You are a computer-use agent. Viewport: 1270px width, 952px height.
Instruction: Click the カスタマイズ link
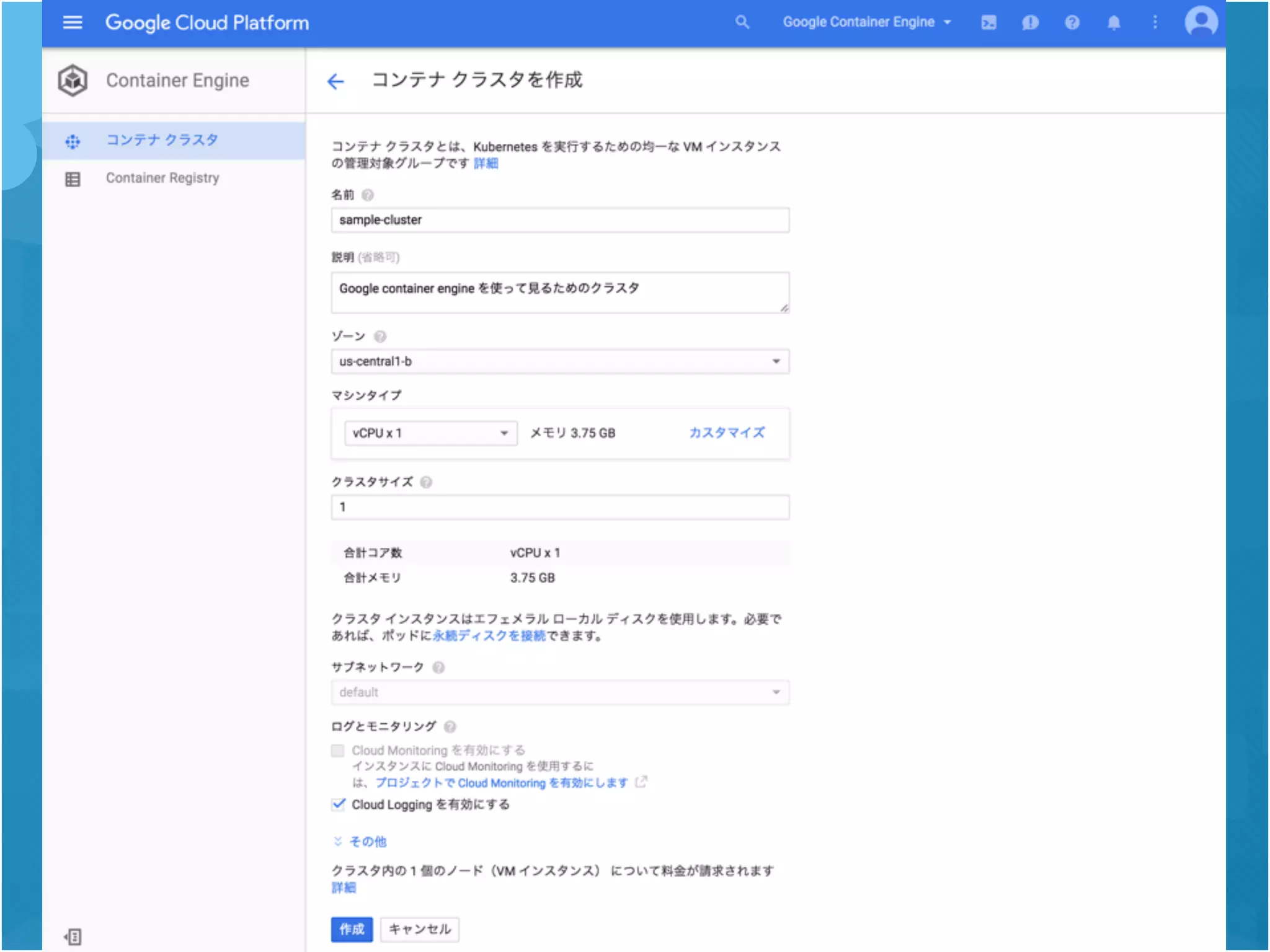(x=727, y=433)
